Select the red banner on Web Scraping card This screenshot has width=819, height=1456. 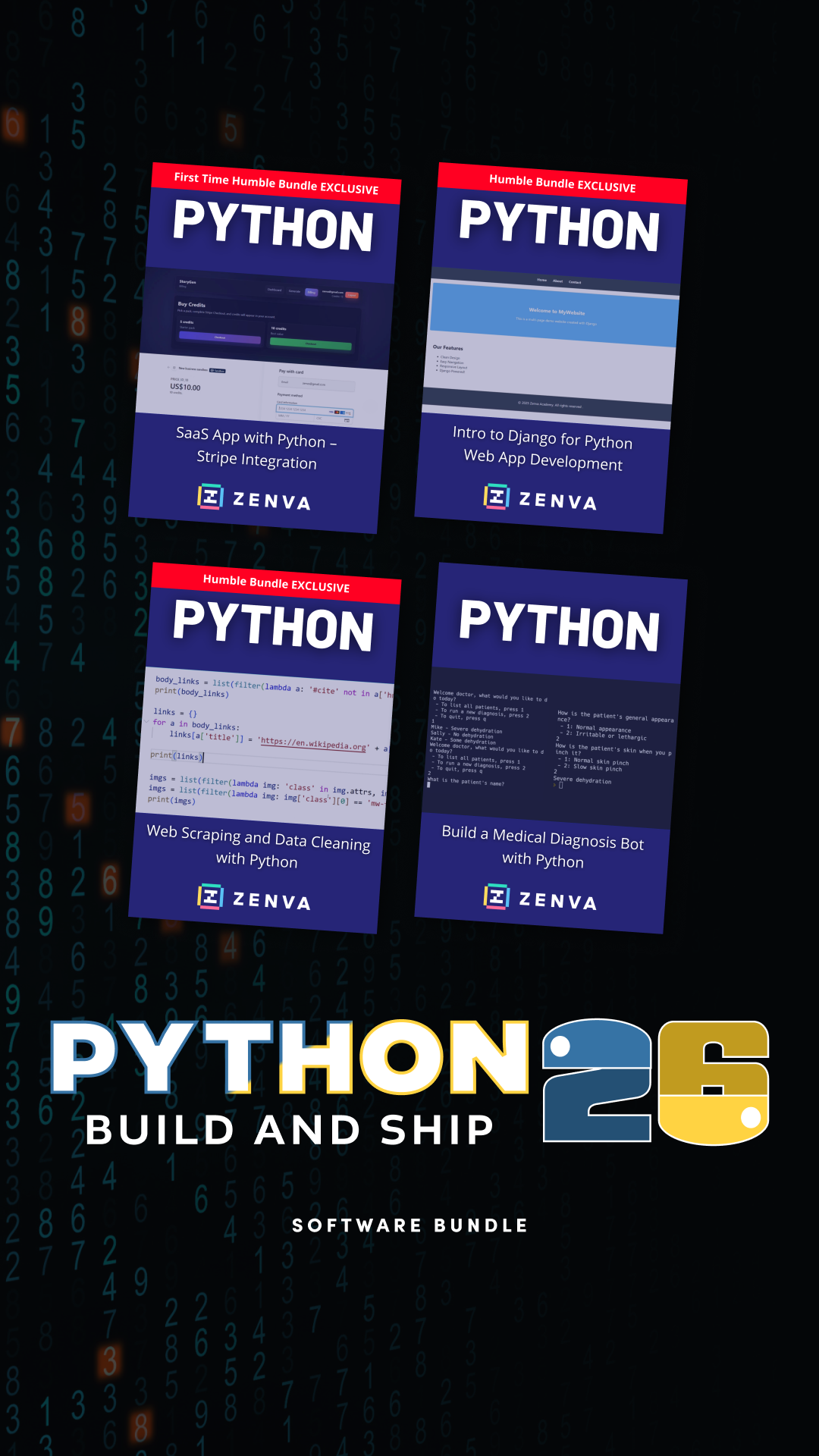[276, 583]
